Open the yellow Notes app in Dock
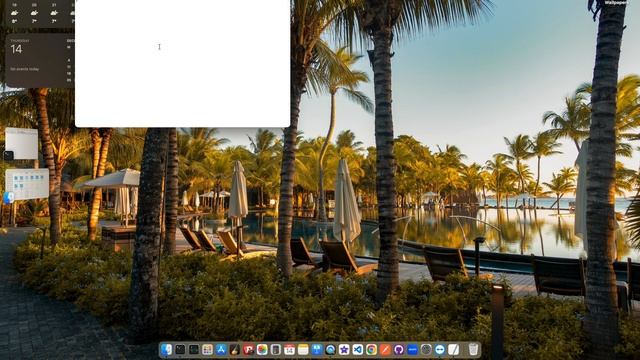The height and width of the screenshot is (360, 640). coord(303,349)
